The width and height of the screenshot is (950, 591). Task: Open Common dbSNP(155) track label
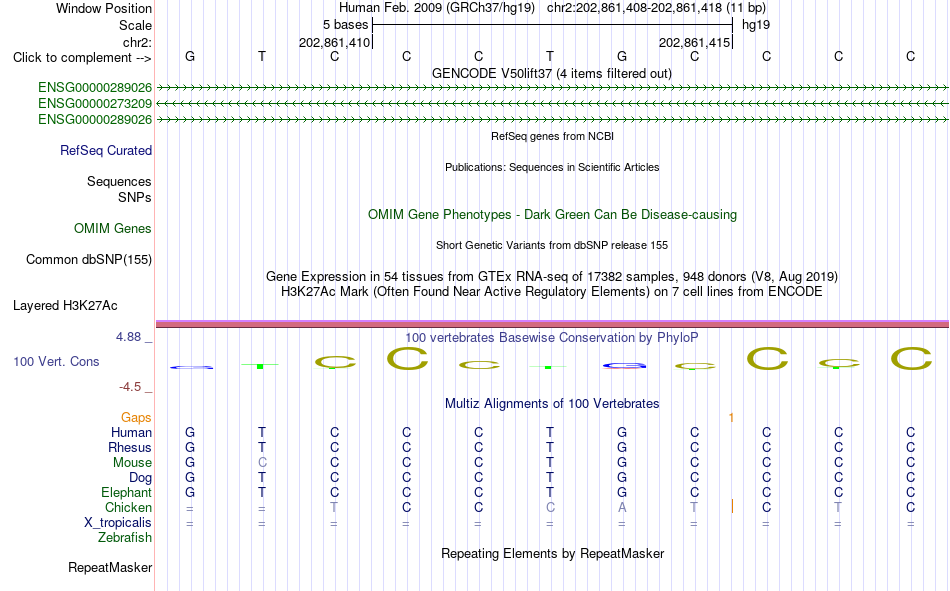click(89, 259)
